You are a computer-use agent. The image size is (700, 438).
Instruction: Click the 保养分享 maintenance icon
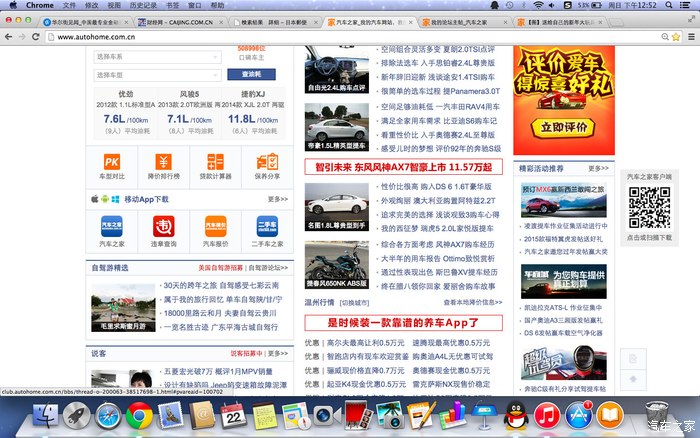[267, 162]
